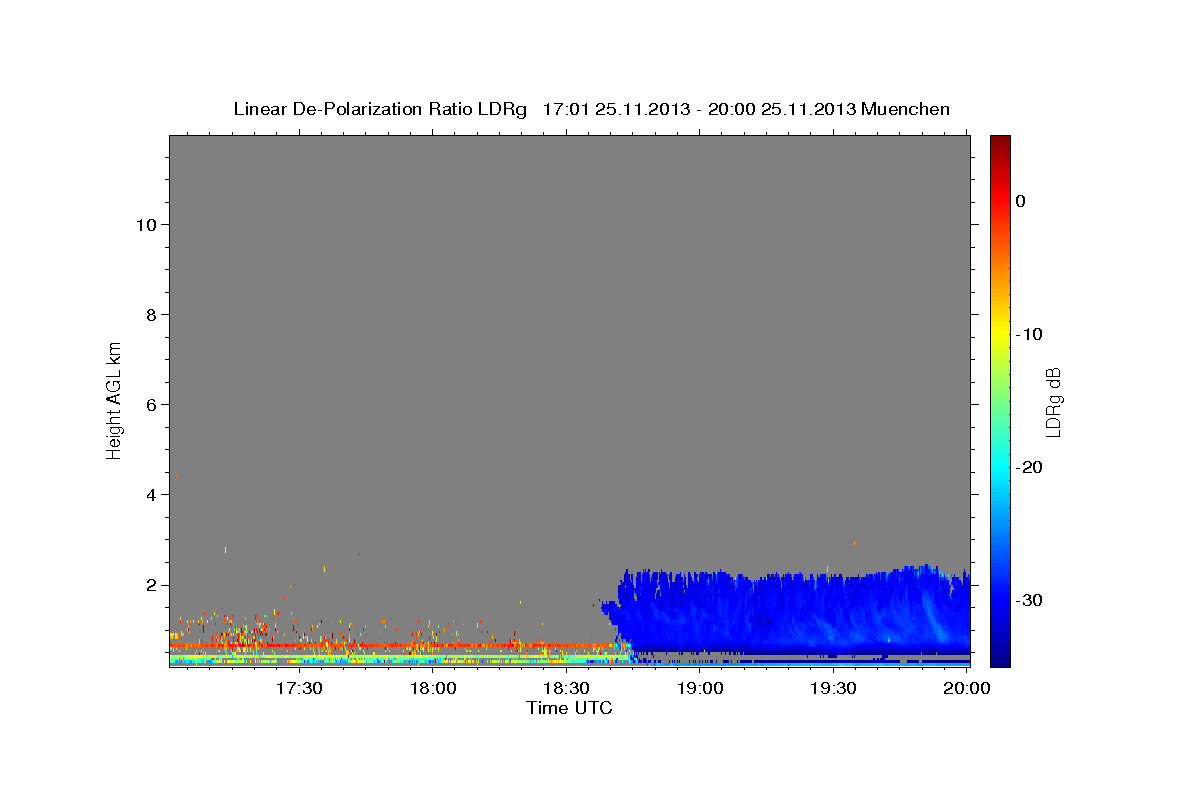This screenshot has height=800, width=1200.
Task: Click the '20:00' time axis label
Action: tap(968, 688)
